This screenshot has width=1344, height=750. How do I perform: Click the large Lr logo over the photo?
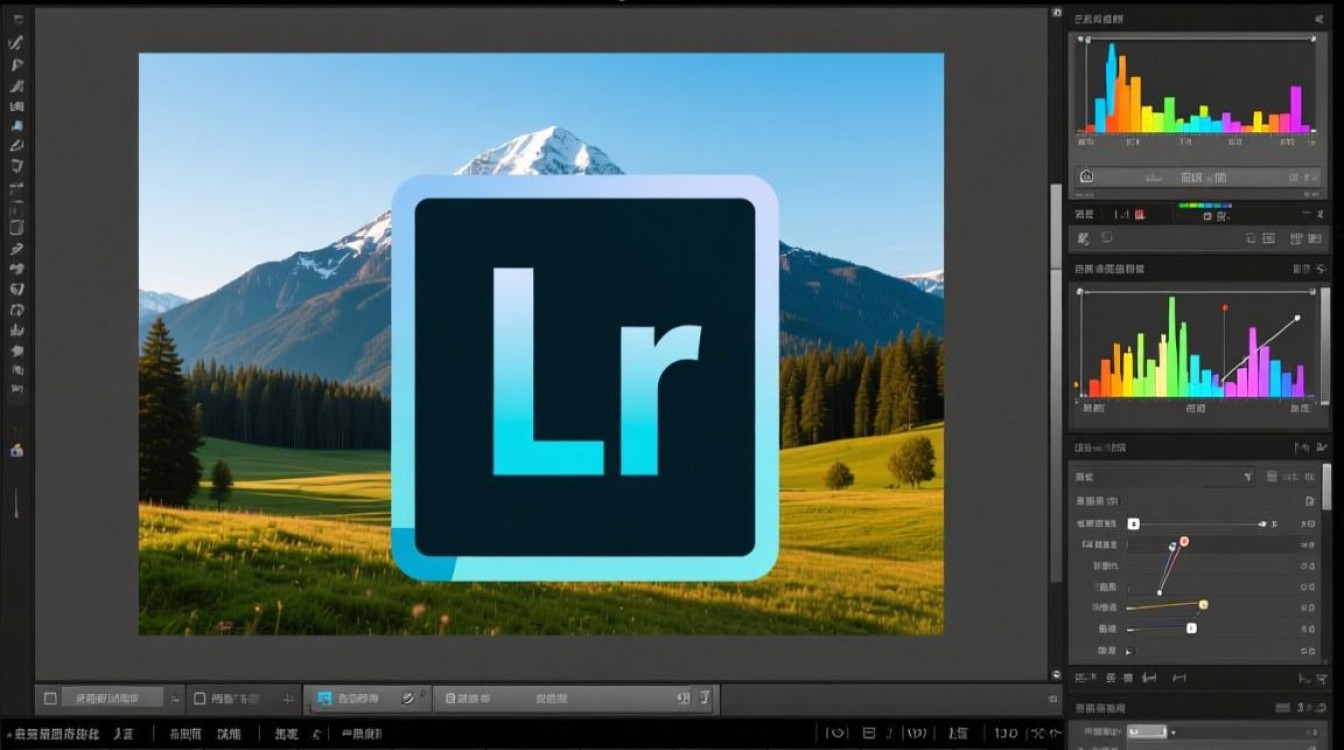coord(585,378)
